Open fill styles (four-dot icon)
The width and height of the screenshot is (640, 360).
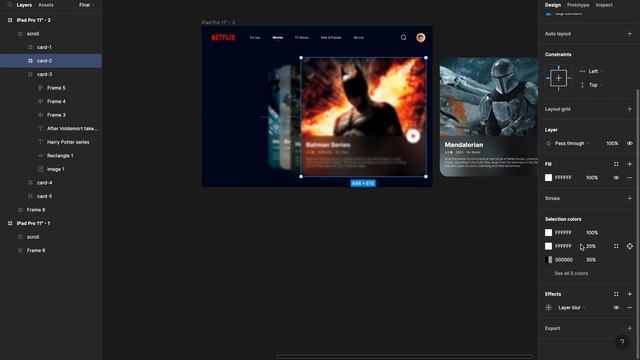pos(616,164)
